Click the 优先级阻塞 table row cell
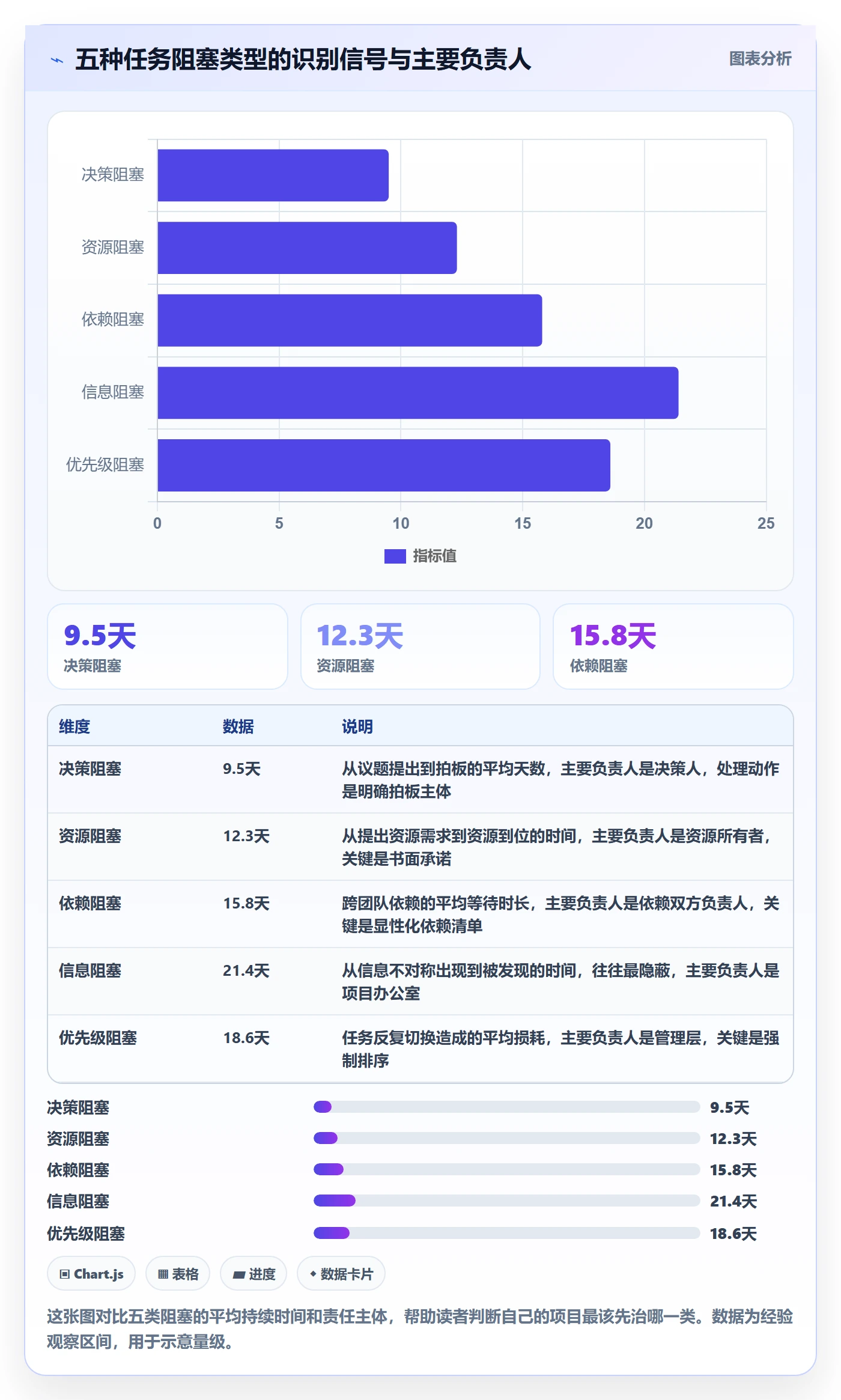The width and height of the screenshot is (841, 1400). point(98,1038)
